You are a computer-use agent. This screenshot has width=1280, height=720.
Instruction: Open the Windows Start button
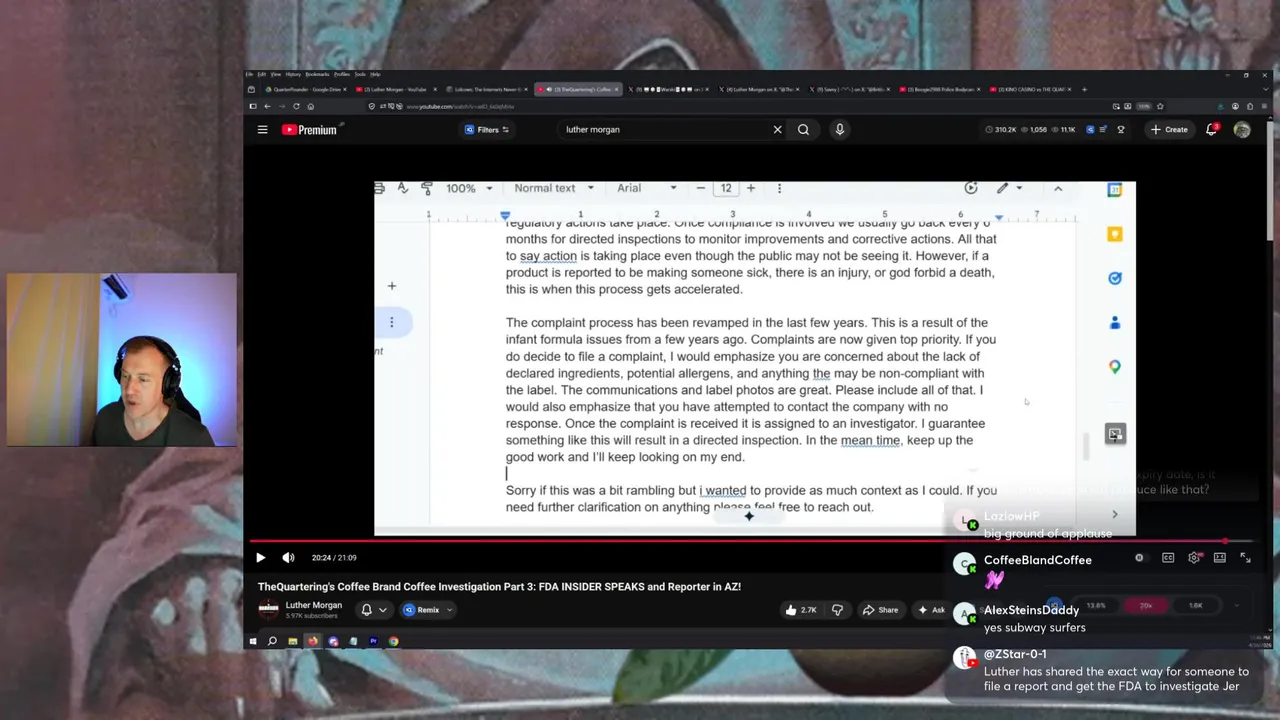(x=253, y=641)
